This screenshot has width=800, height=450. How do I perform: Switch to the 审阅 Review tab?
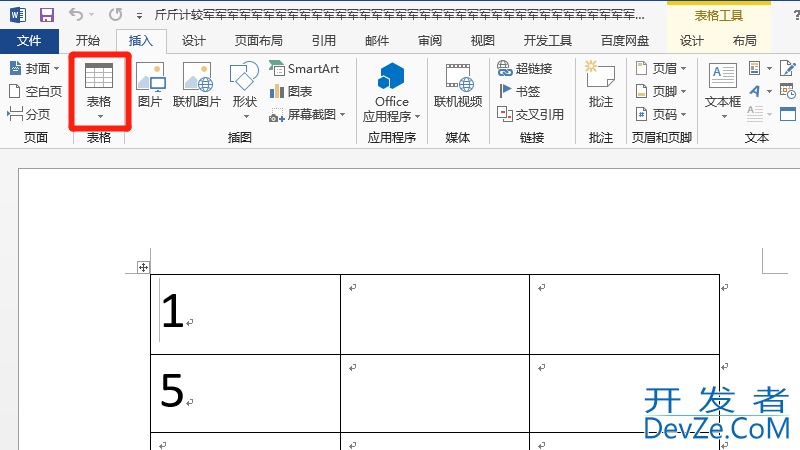pos(430,41)
